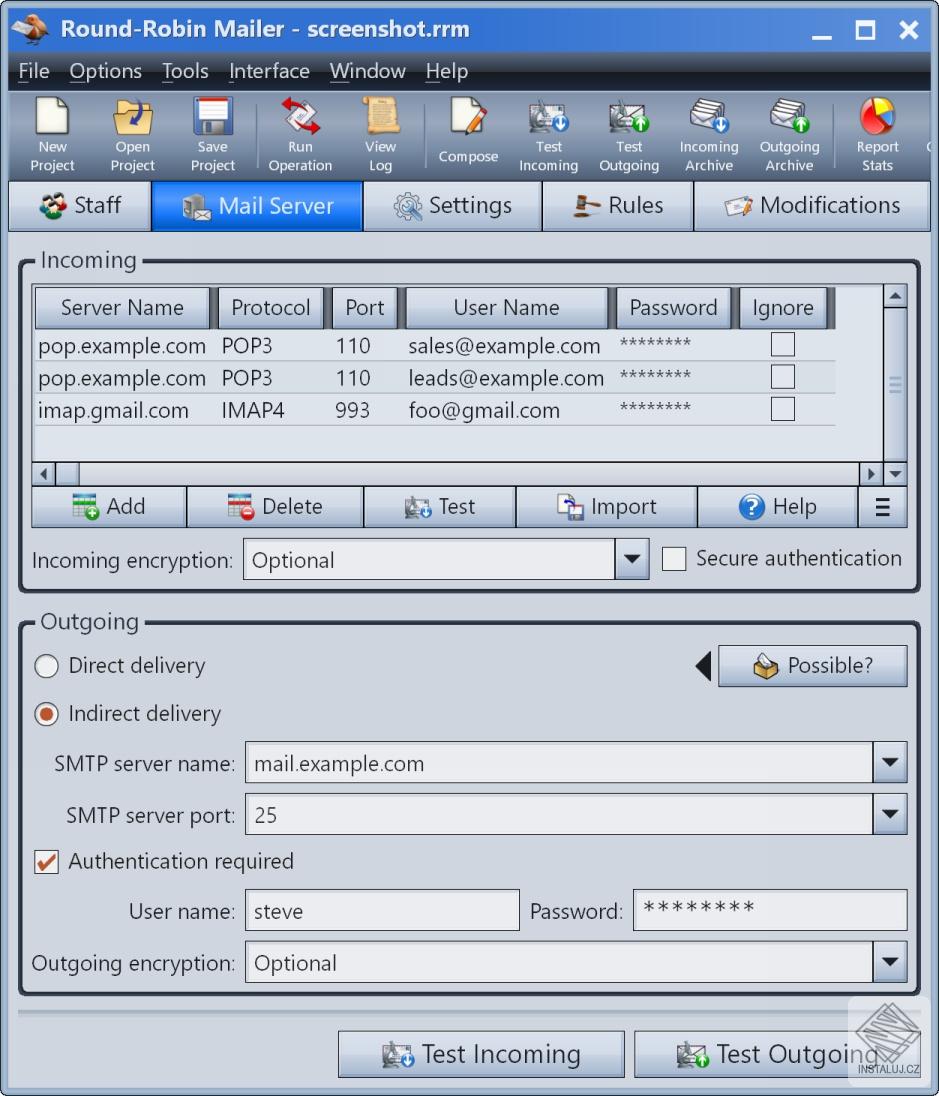Add a new incoming server row
Image resolution: width=939 pixels, height=1096 pixels.
109,507
